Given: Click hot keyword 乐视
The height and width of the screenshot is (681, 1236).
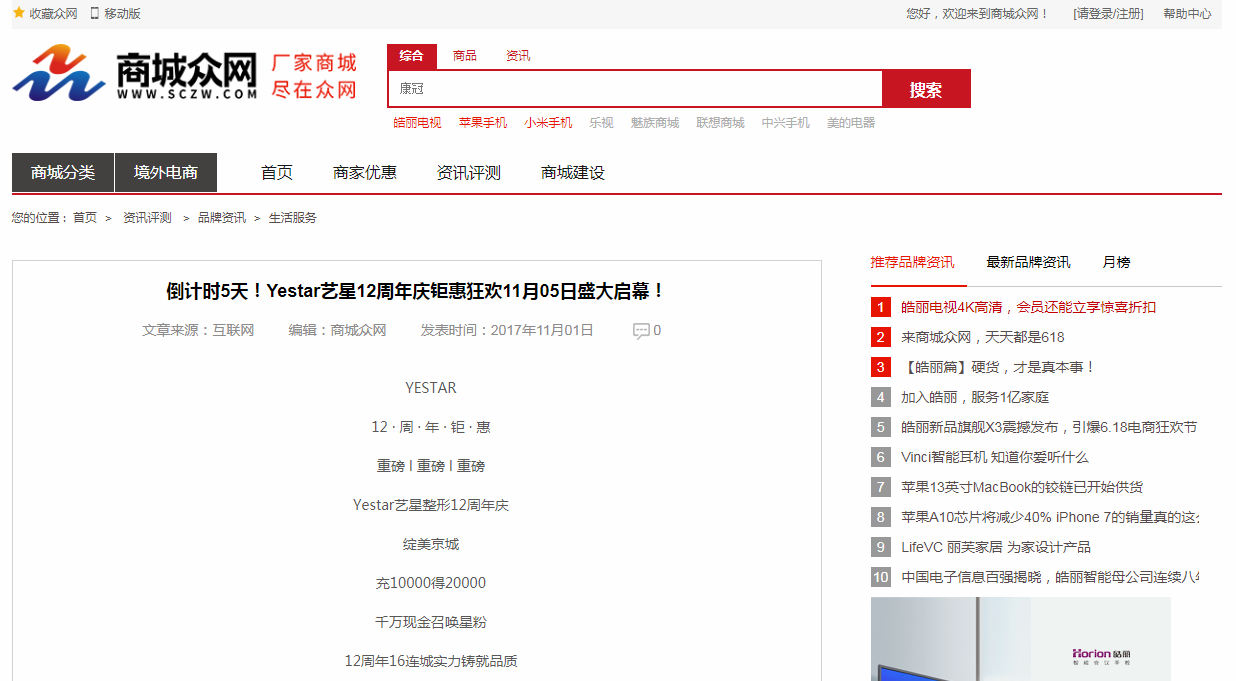Looking at the screenshot, I should tap(601, 123).
